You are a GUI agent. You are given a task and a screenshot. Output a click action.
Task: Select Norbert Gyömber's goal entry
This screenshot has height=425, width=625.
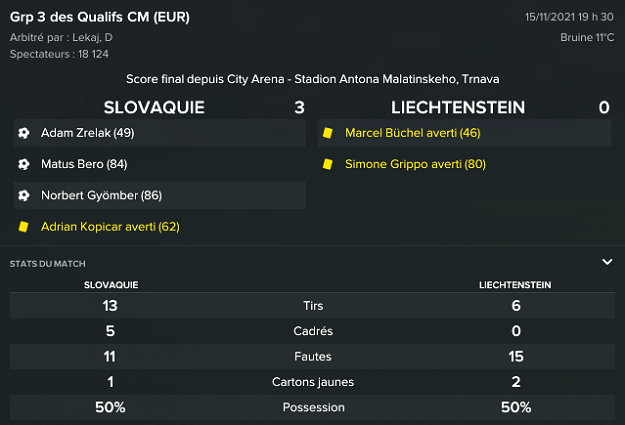click(x=101, y=196)
